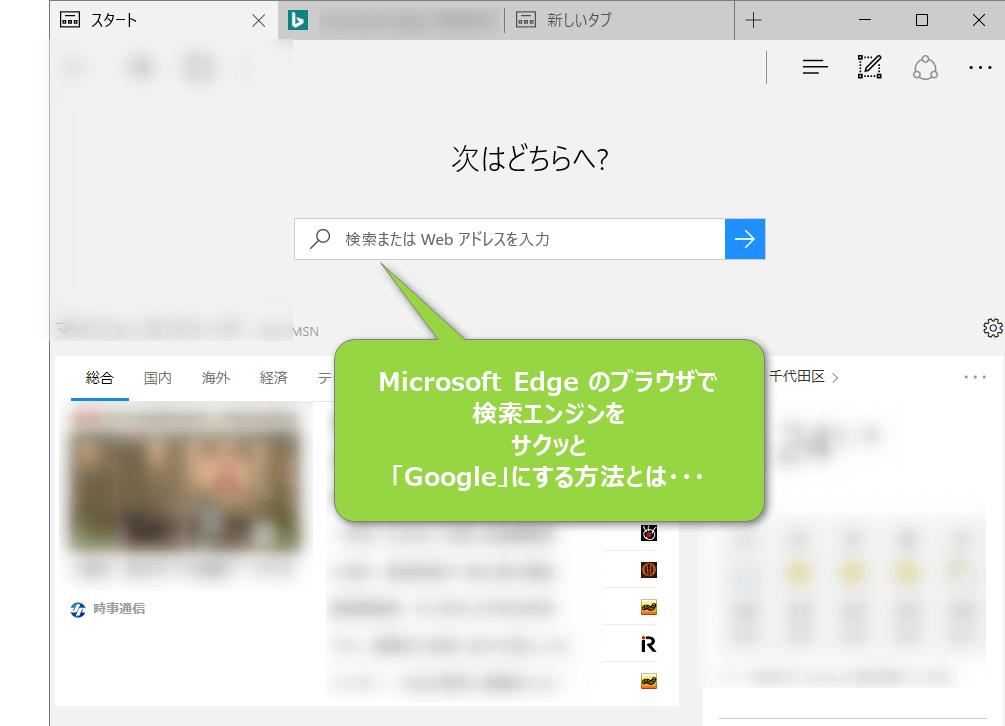This screenshot has width=1005, height=726.
Task: Open the 経済 news category
Action: tap(273, 378)
